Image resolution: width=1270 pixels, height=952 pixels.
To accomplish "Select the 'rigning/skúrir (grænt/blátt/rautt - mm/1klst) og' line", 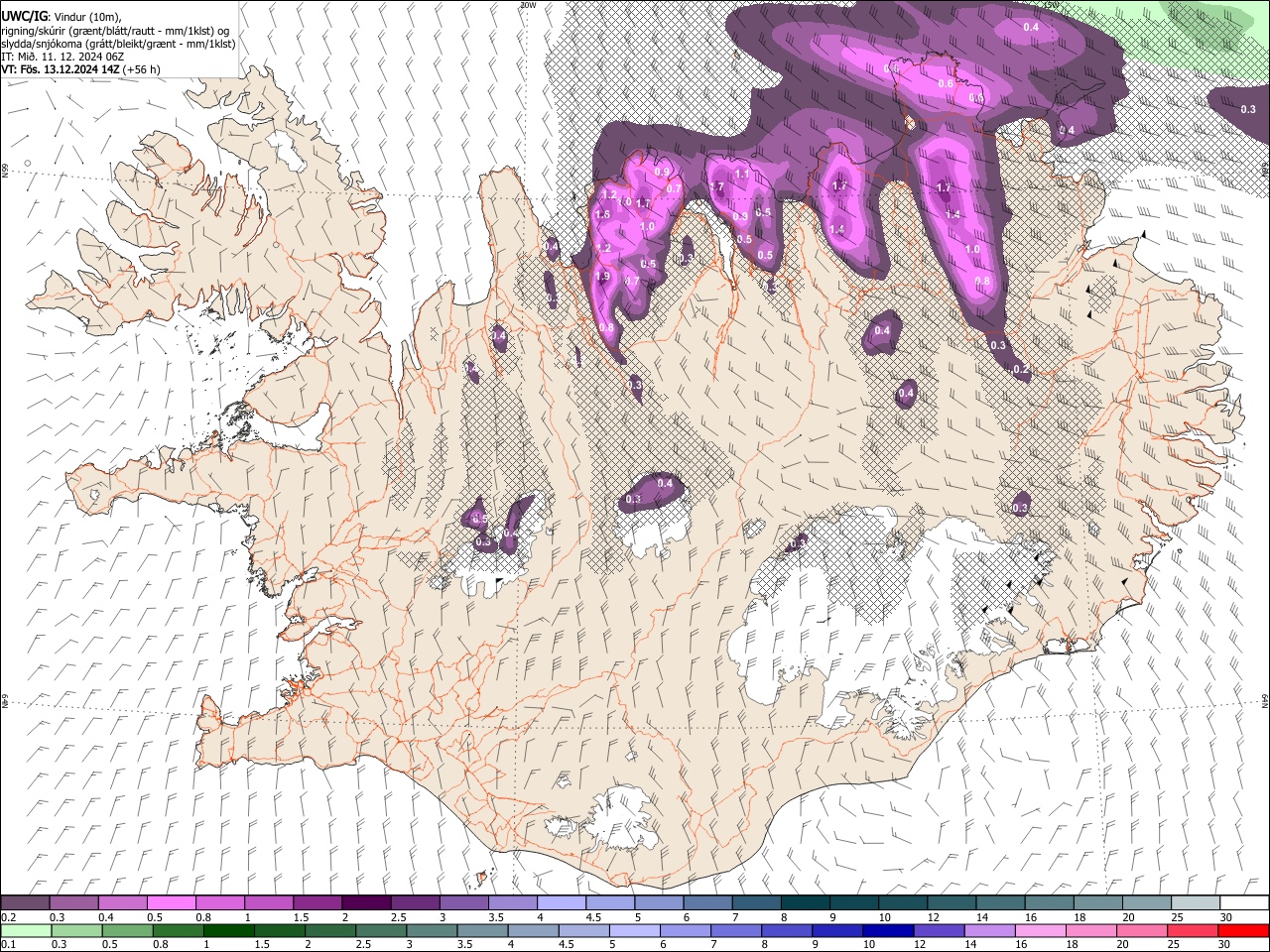I will tap(115, 31).
